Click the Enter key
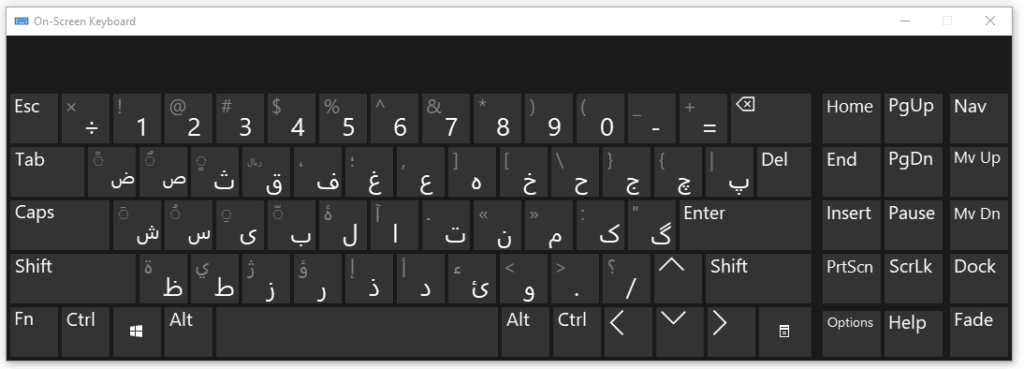Screen dimensions: 1024x369 click(745, 225)
